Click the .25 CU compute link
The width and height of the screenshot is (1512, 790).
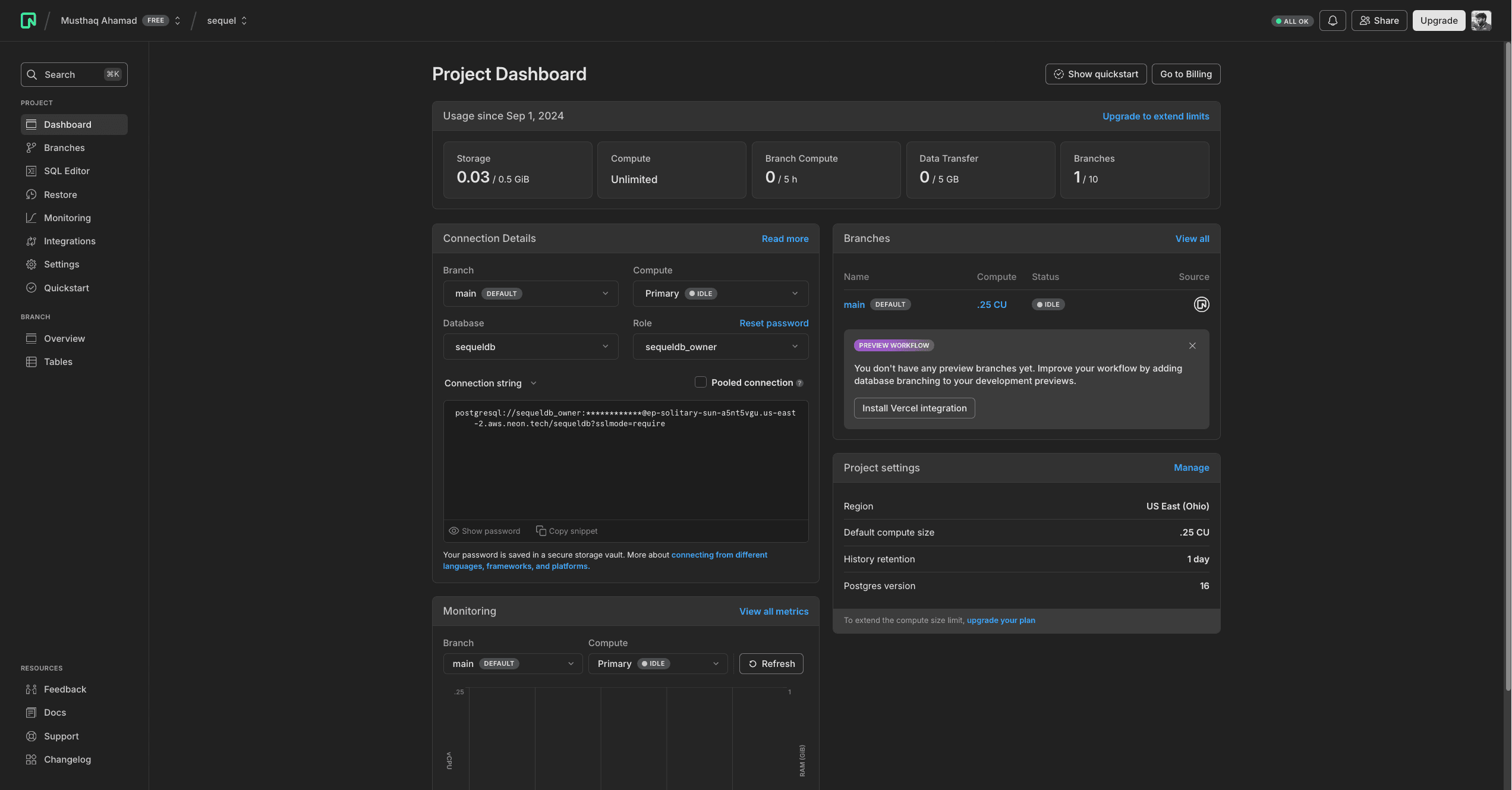992,304
